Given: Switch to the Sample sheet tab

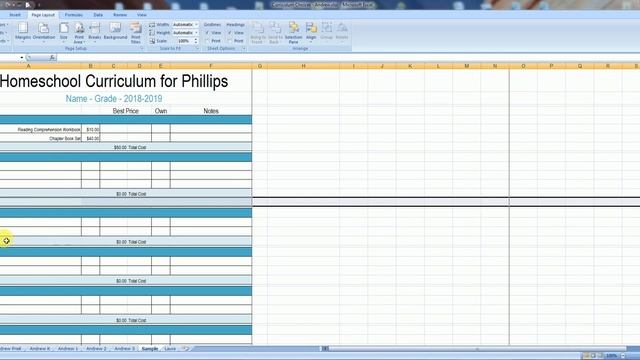Looking at the screenshot, I should [x=150, y=349].
